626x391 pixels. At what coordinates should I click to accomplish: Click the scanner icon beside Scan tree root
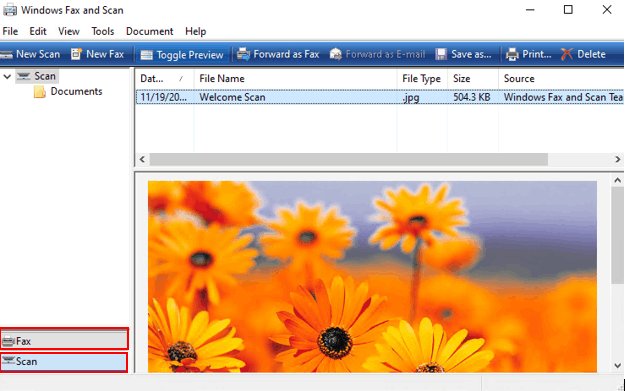(24, 76)
